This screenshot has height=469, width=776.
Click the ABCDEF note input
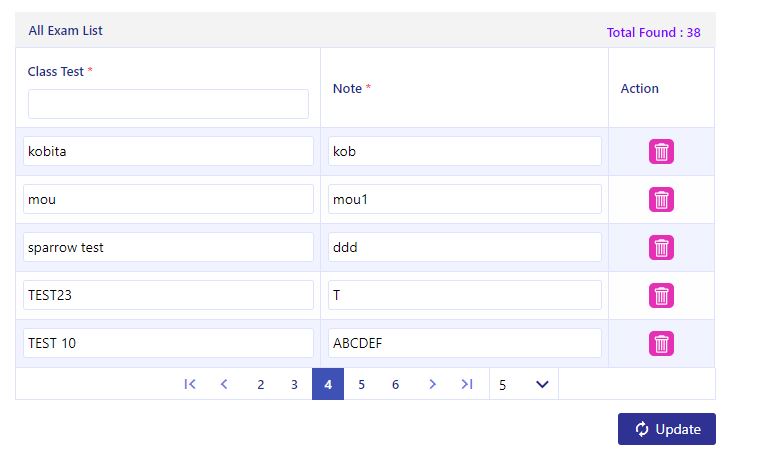pos(465,343)
